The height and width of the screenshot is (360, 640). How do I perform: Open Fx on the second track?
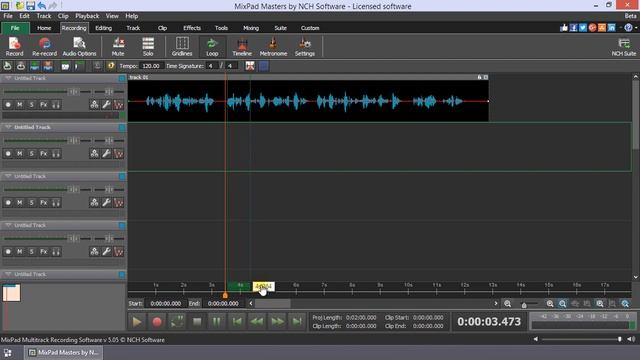click(x=44, y=154)
